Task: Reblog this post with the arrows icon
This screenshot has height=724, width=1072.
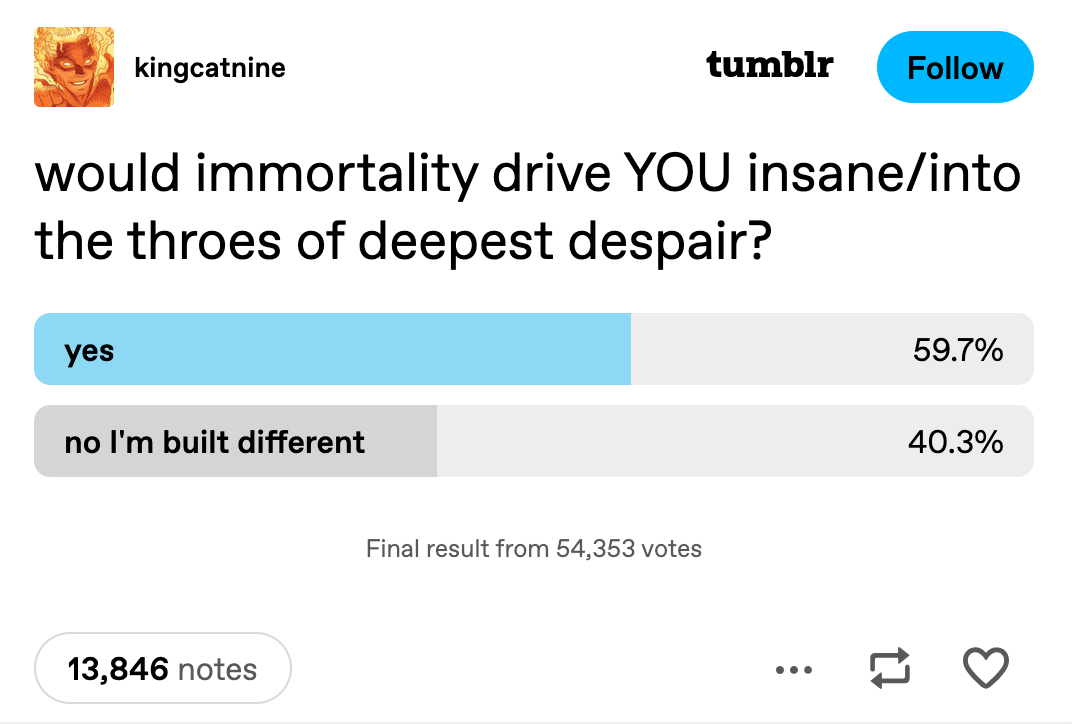Action: (x=889, y=667)
